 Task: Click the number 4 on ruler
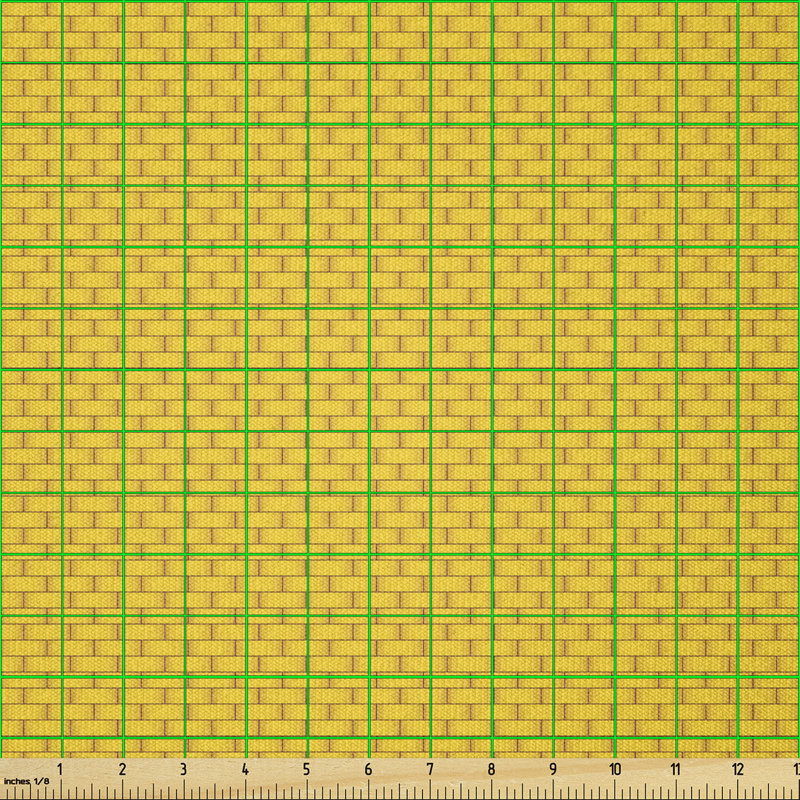[x=245, y=769]
